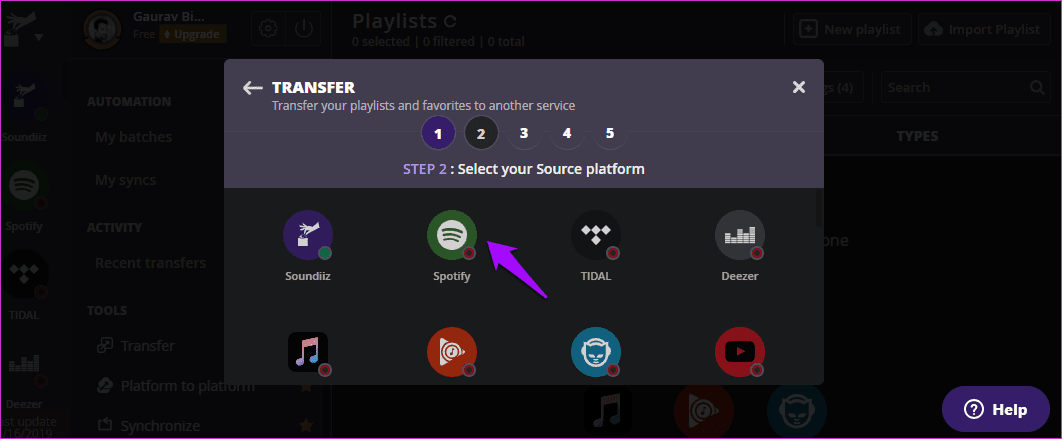Open My syncs in sidebar
Image resolution: width=1062 pixels, height=439 pixels.
125,180
